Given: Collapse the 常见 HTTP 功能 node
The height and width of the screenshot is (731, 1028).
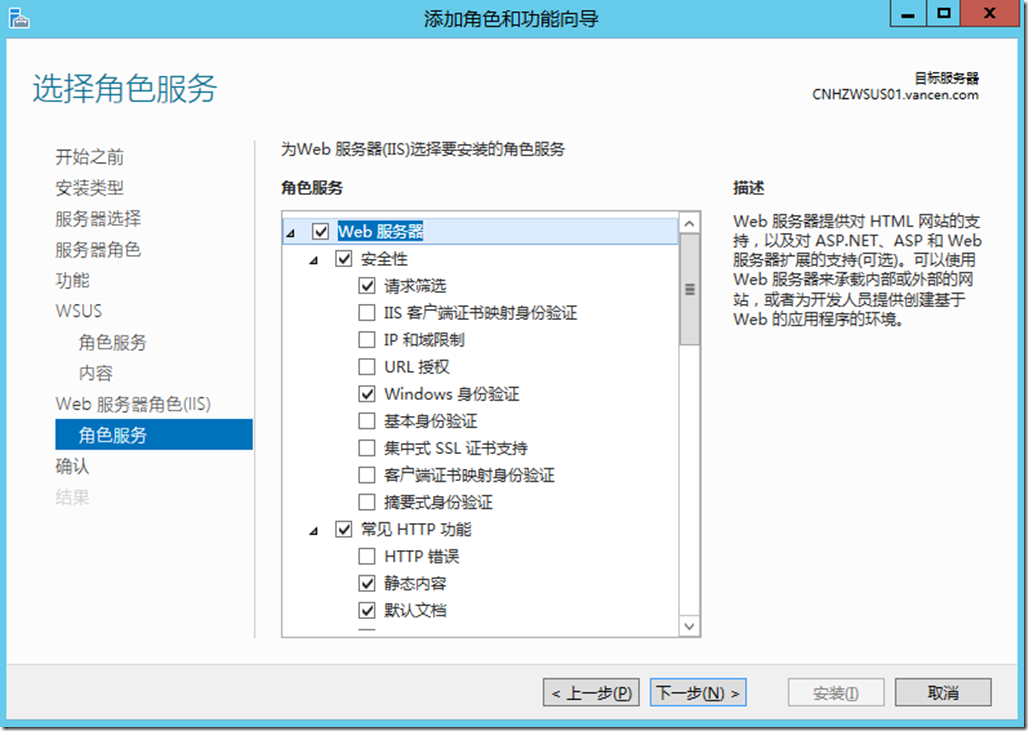Looking at the screenshot, I should [314, 531].
